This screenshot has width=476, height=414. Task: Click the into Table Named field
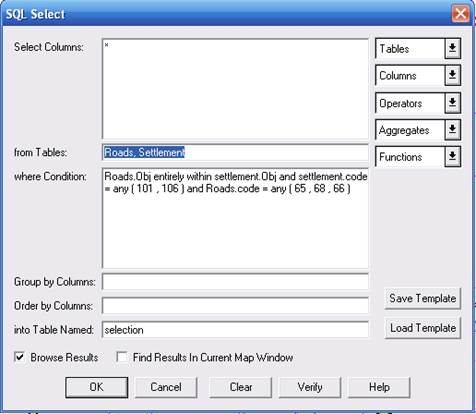pyautogui.click(x=235, y=330)
